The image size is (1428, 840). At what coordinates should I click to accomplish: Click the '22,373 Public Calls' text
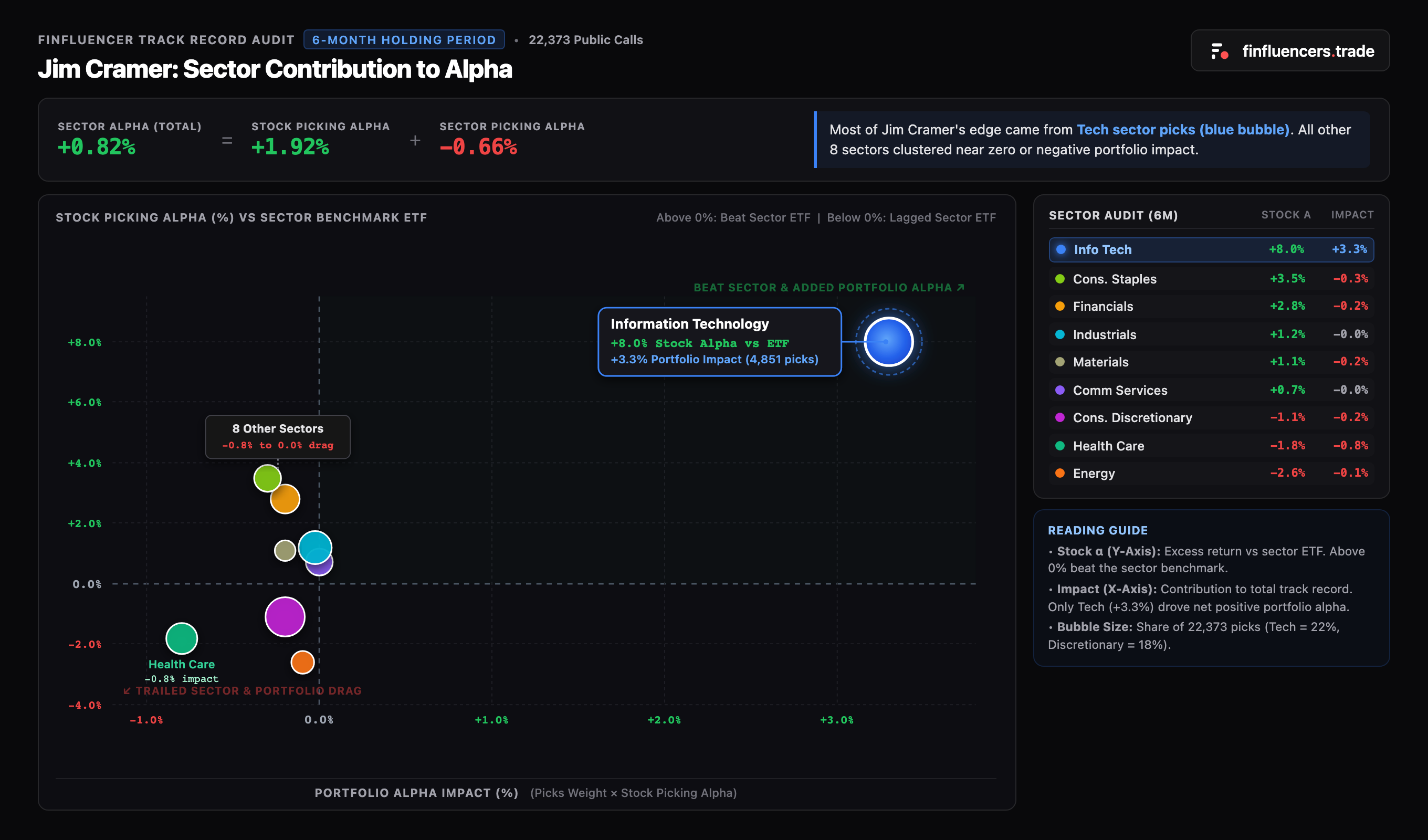coord(585,40)
